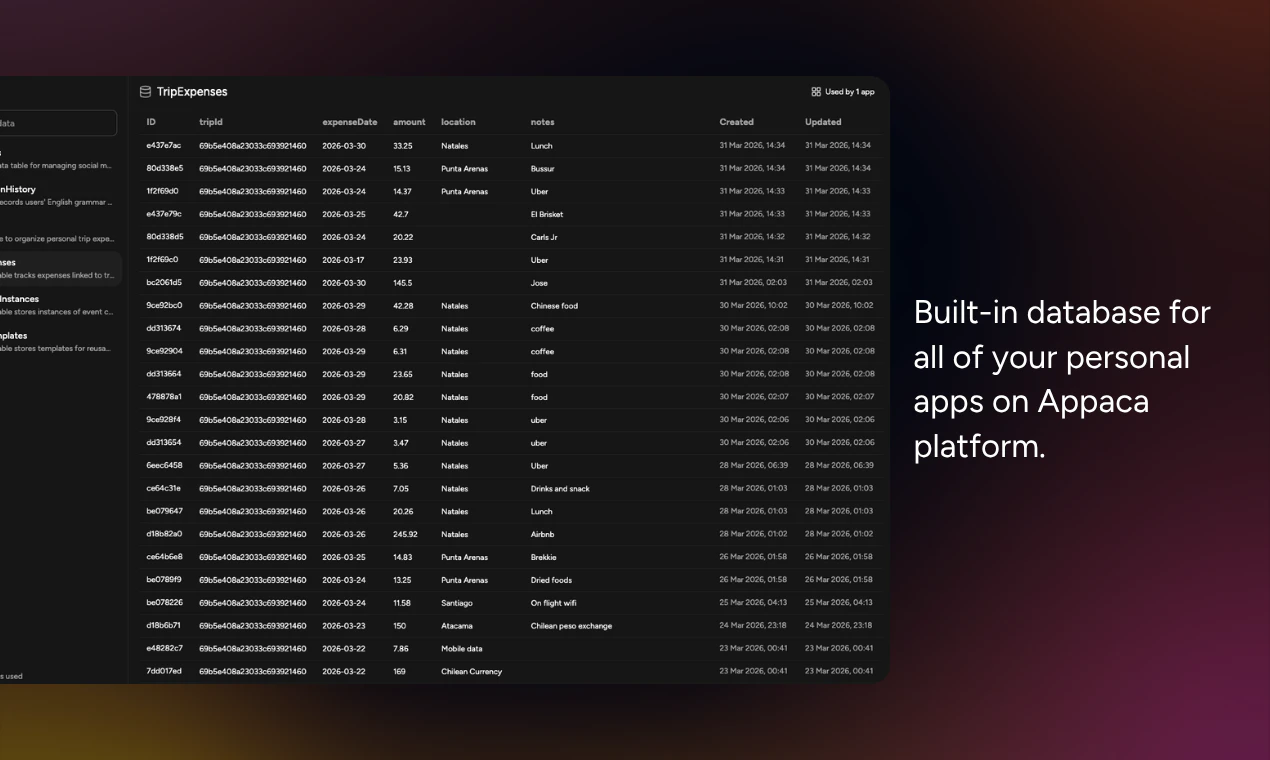The height and width of the screenshot is (760, 1270).
Task: Click the grid icon next to Used by 1 app
Action: click(x=815, y=91)
